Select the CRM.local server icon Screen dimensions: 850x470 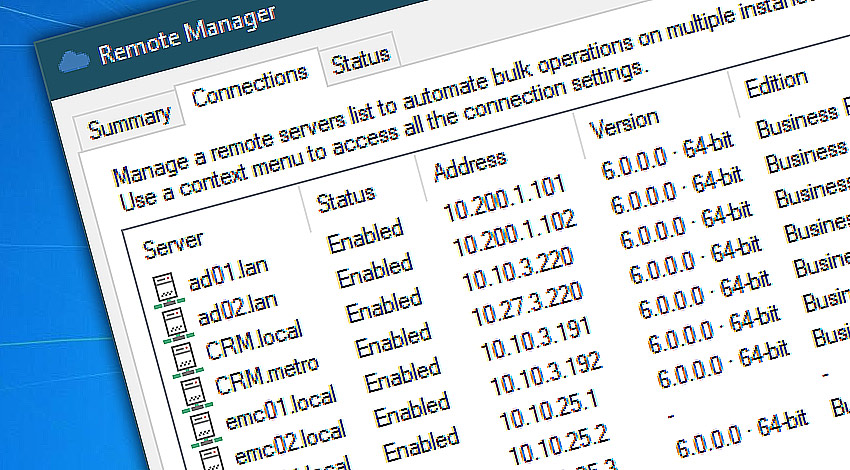tap(186, 360)
